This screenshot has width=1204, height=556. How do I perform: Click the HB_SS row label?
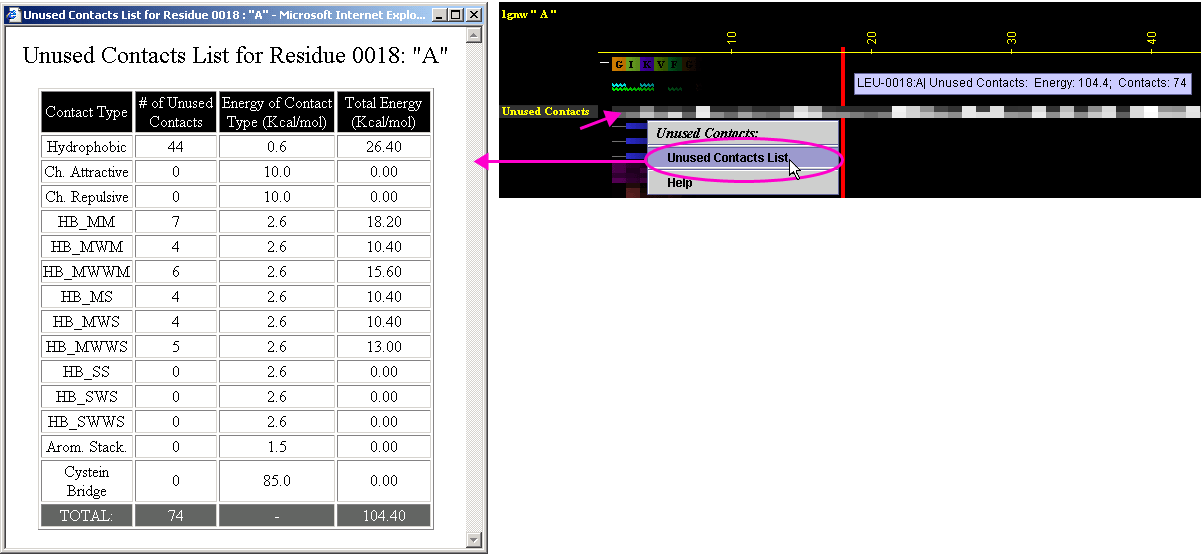(87, 372)
